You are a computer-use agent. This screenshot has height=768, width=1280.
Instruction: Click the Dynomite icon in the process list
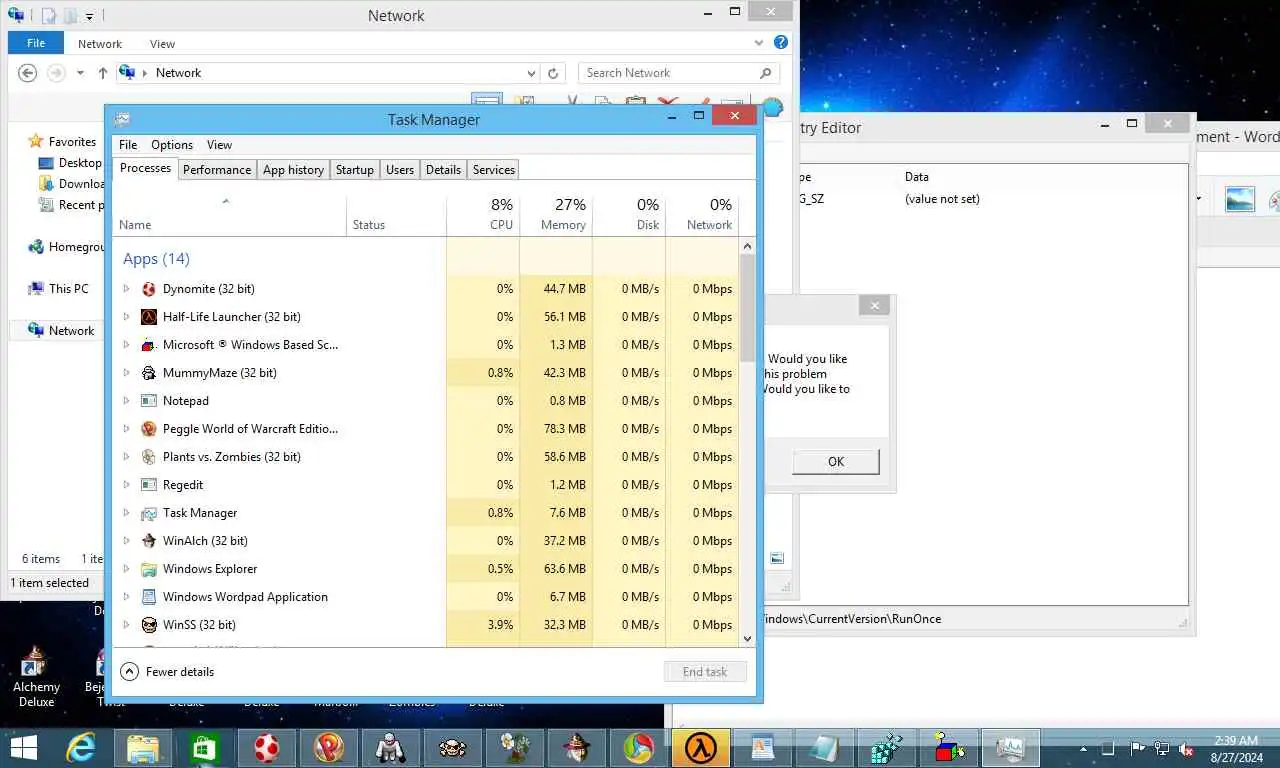pos(148,289)
